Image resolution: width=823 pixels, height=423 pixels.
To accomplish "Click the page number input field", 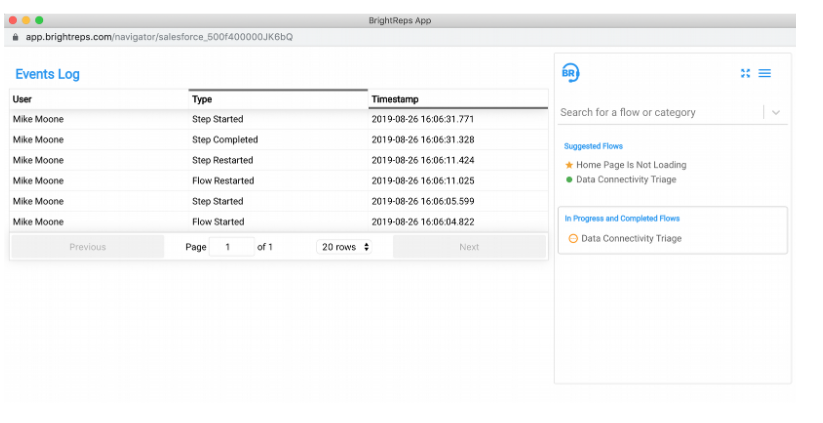I will (x=231, y=247).
